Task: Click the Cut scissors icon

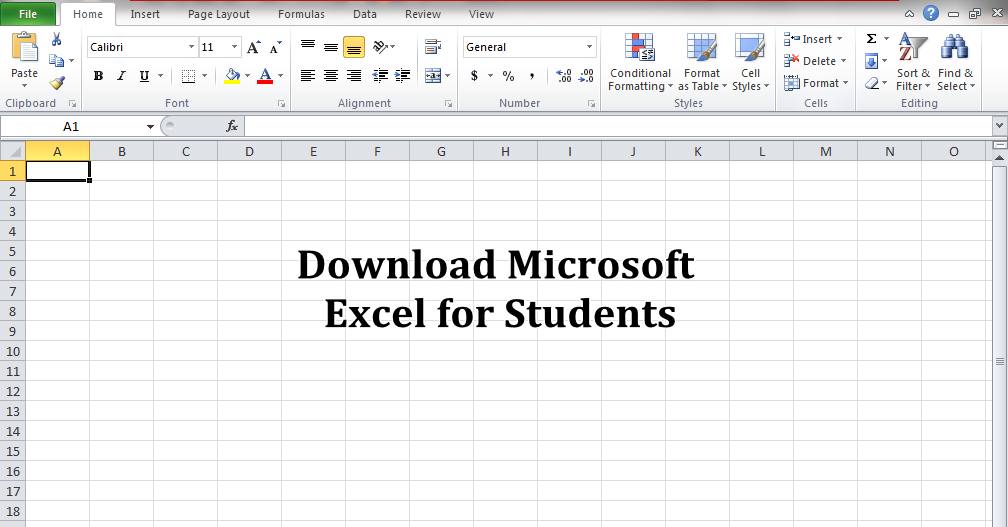Action: pyautogui.click(x=57, y=40)
